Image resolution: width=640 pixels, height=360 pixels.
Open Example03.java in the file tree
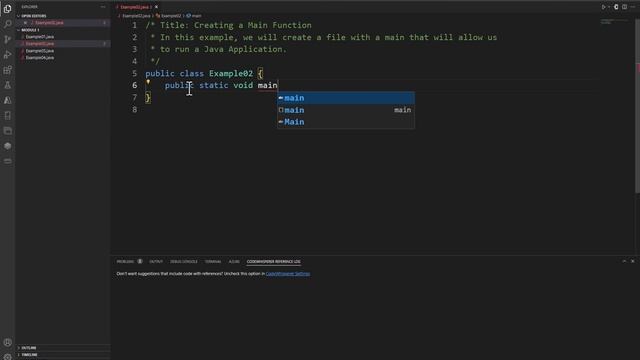40,51
